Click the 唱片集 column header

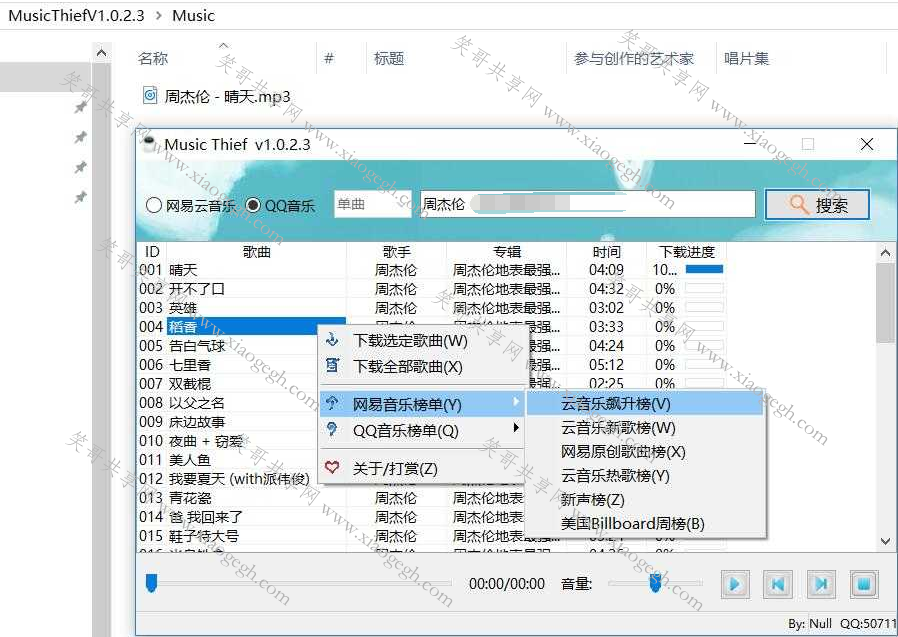point(746,58)
